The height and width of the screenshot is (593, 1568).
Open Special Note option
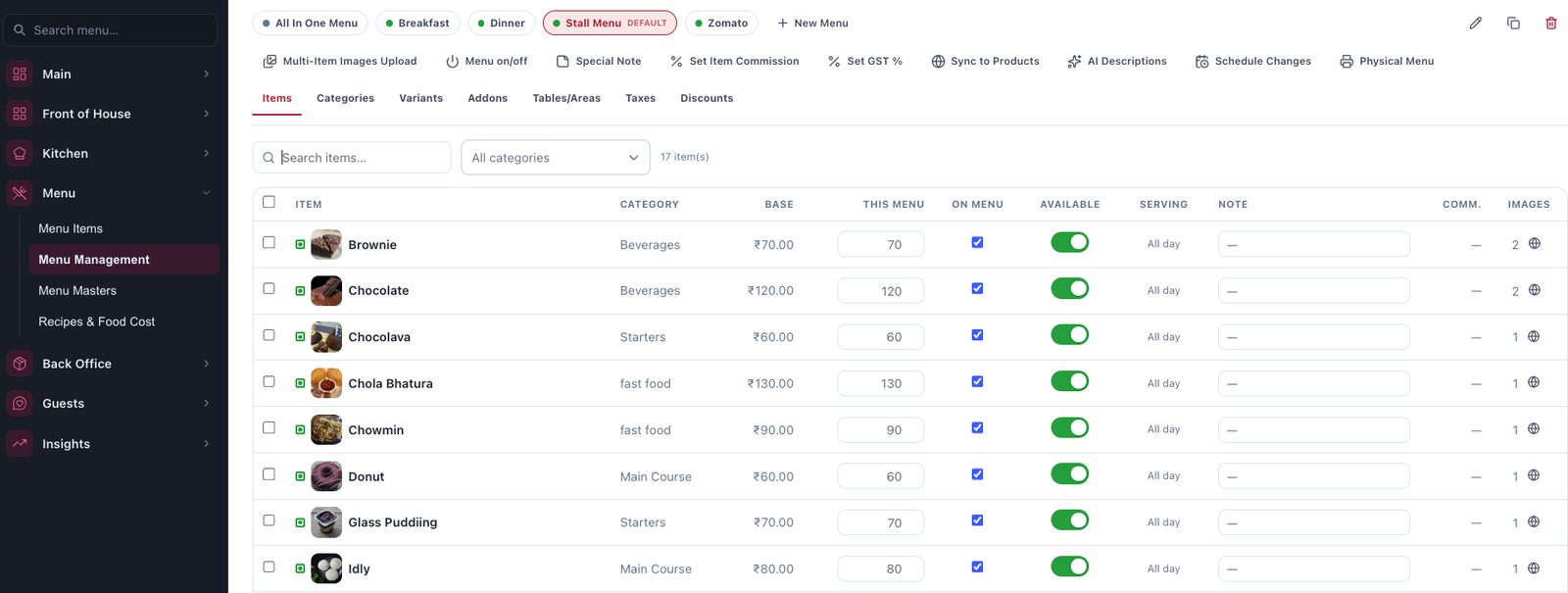[x=599, y=61]
